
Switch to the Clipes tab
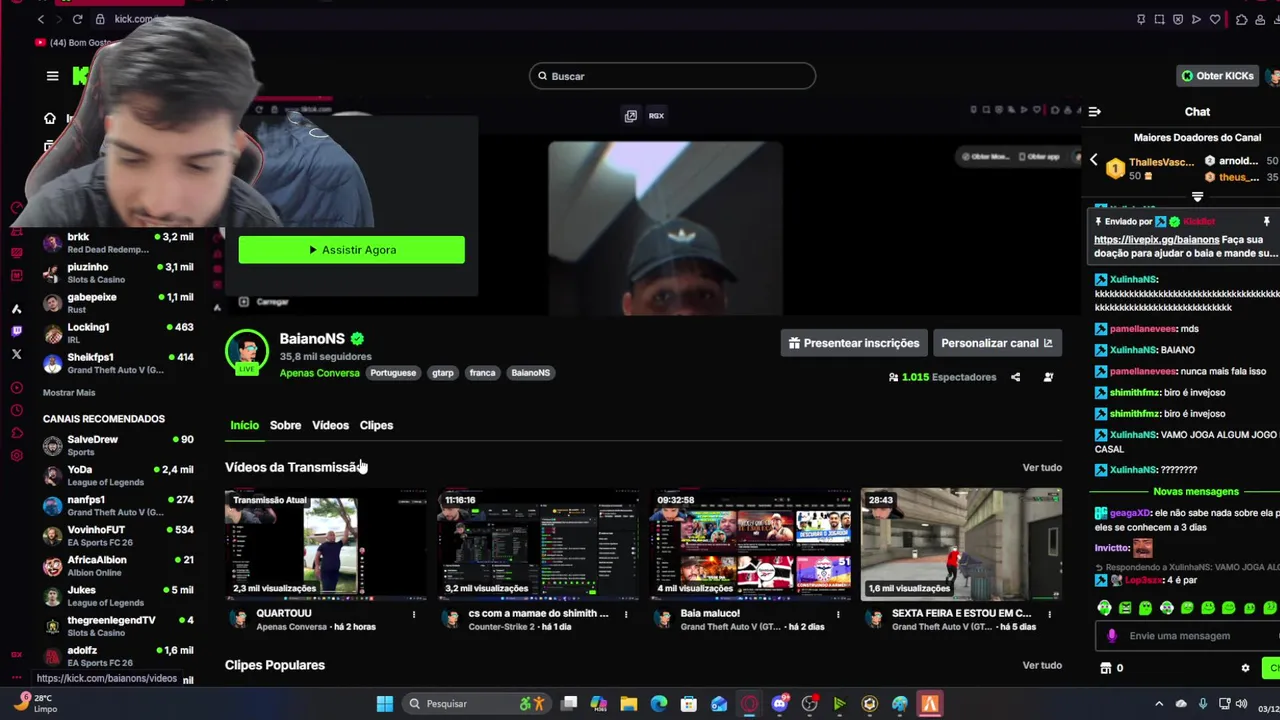(376, 426)
